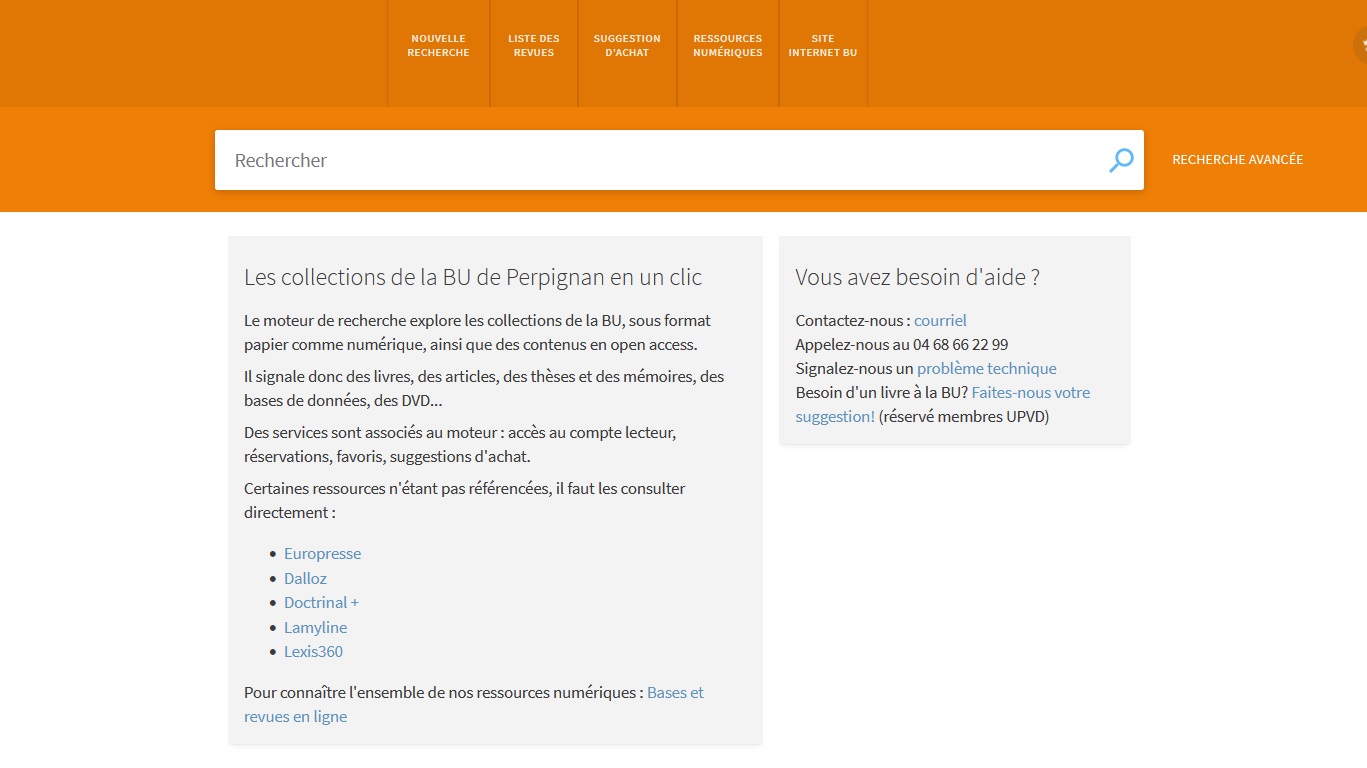This screenshot has width=1367, height=768.
Task: Report an issue via problème technique link
Action: pyautogui.click(x=986, y=369)
